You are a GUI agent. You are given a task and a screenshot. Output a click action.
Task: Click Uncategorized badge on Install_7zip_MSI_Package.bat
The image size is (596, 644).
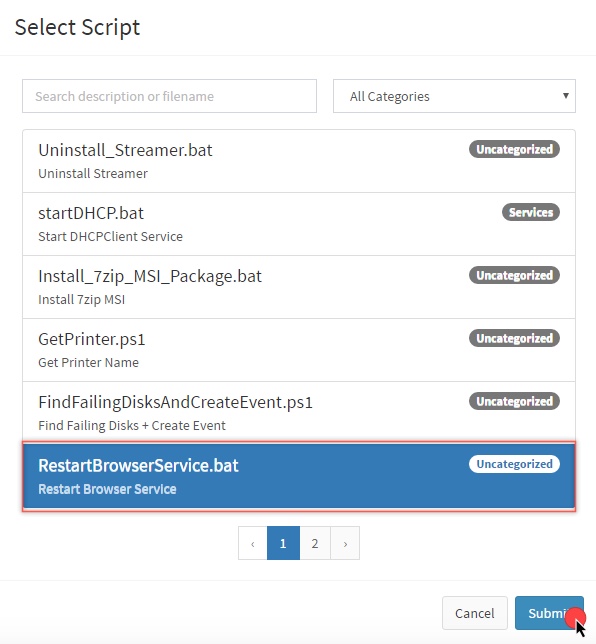[514, 275]
